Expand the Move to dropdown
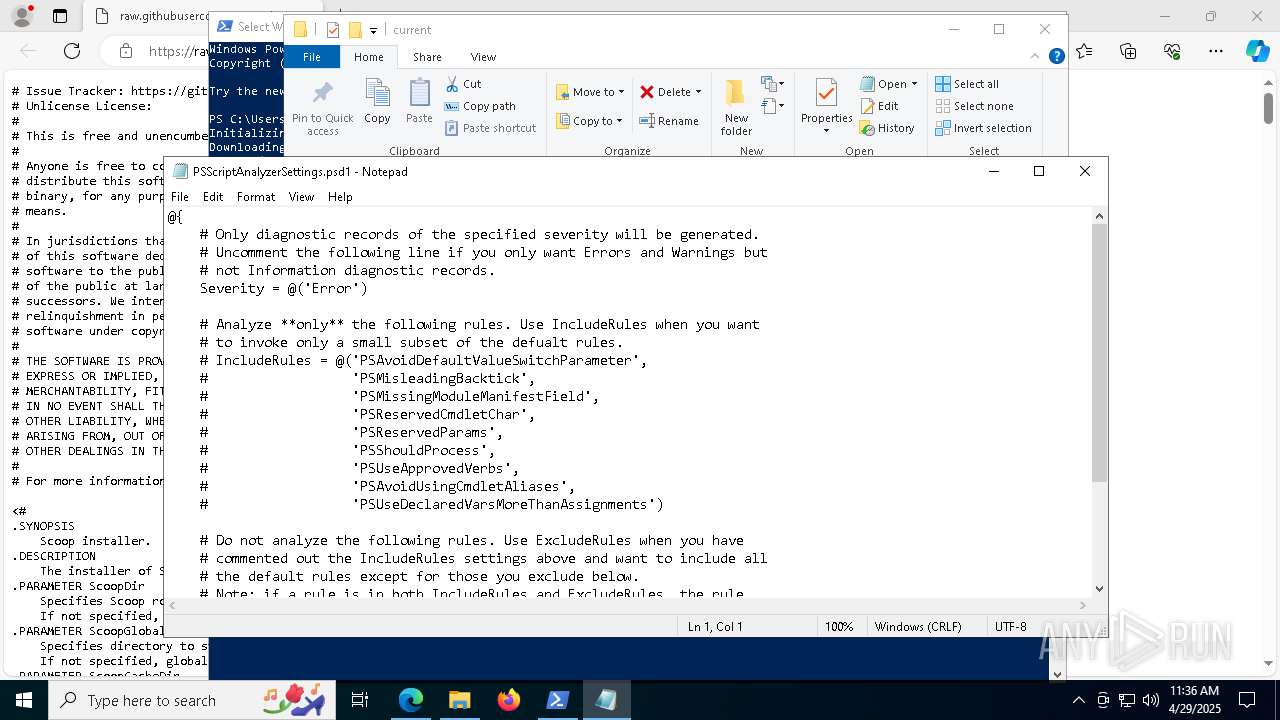Image resolution: width=1280 pixels, height=720 pixels. [x=621, y=92]
